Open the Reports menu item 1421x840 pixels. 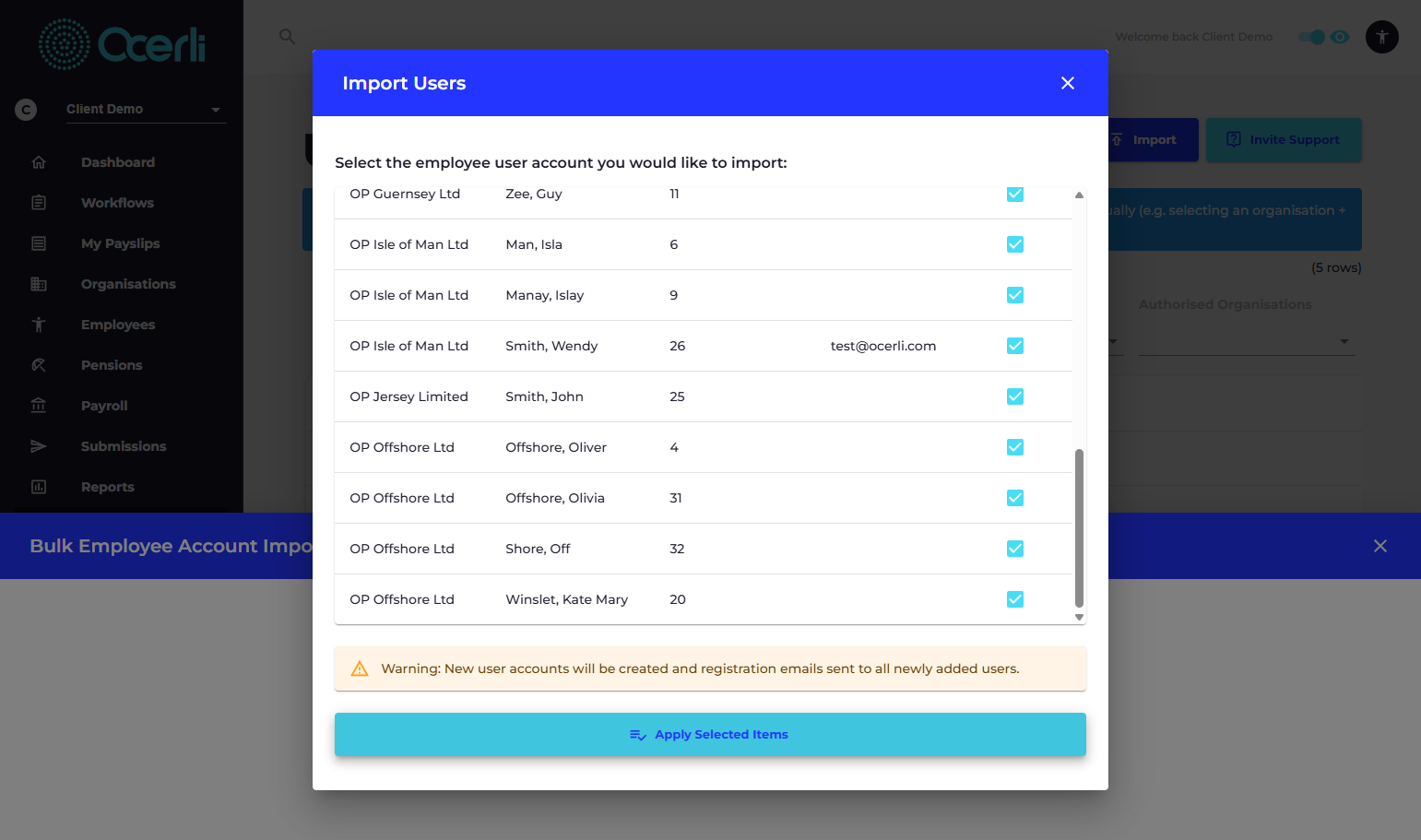[108, 487]
